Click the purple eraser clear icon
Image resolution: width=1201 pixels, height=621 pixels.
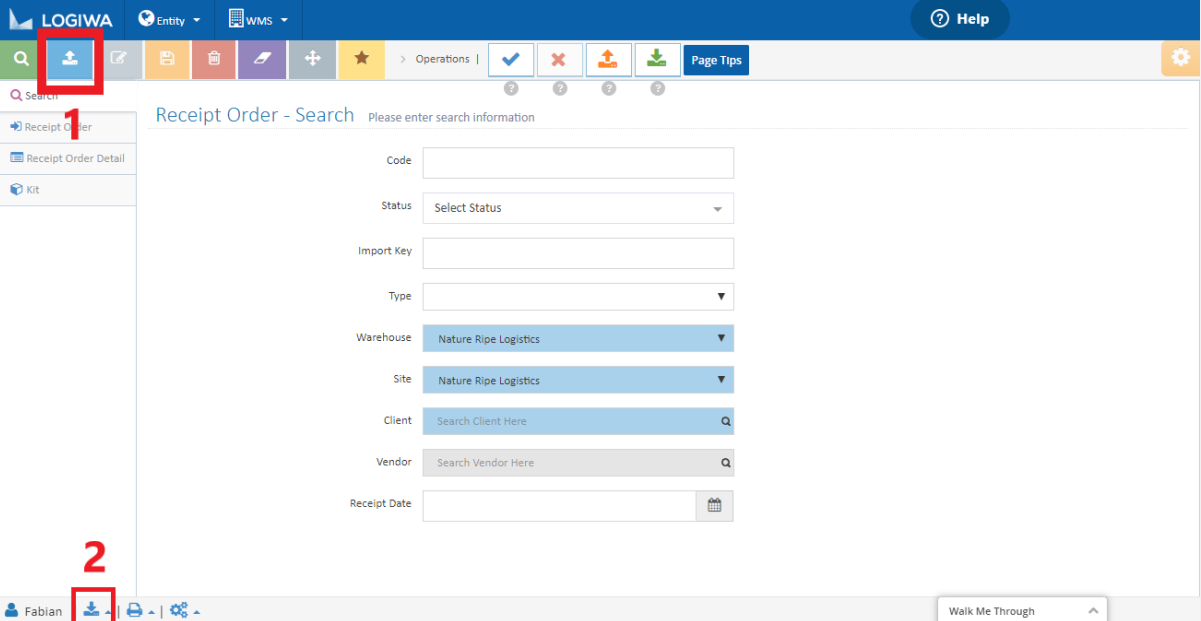pos(262,59)
